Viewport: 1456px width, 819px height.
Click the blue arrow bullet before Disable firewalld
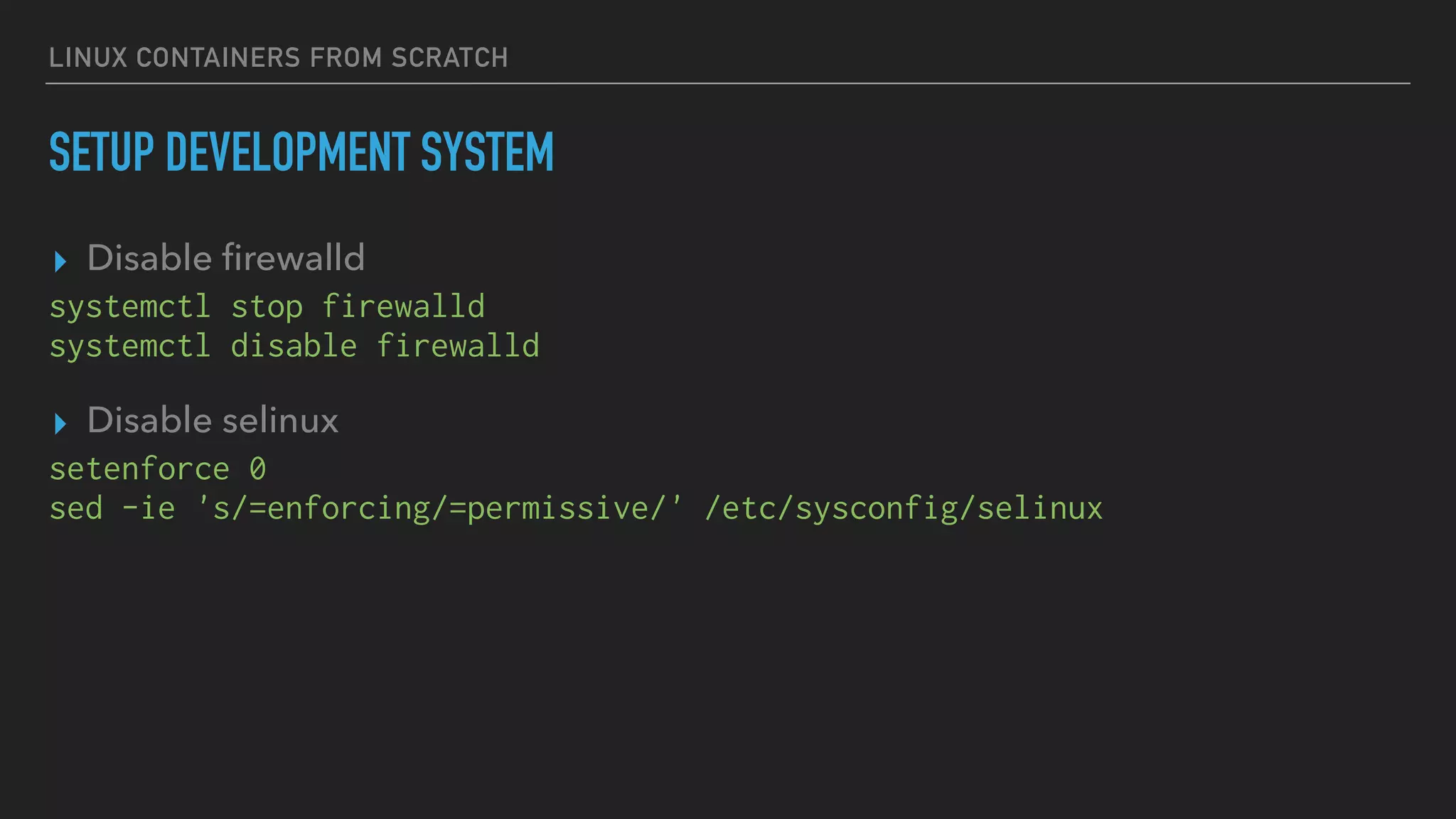[x=60, y=262]
